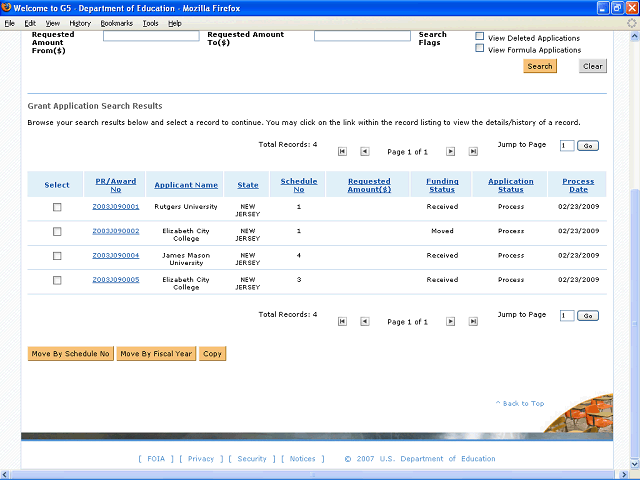
Task: Open award record Z0033090002 link
Action: coord(116,231)
